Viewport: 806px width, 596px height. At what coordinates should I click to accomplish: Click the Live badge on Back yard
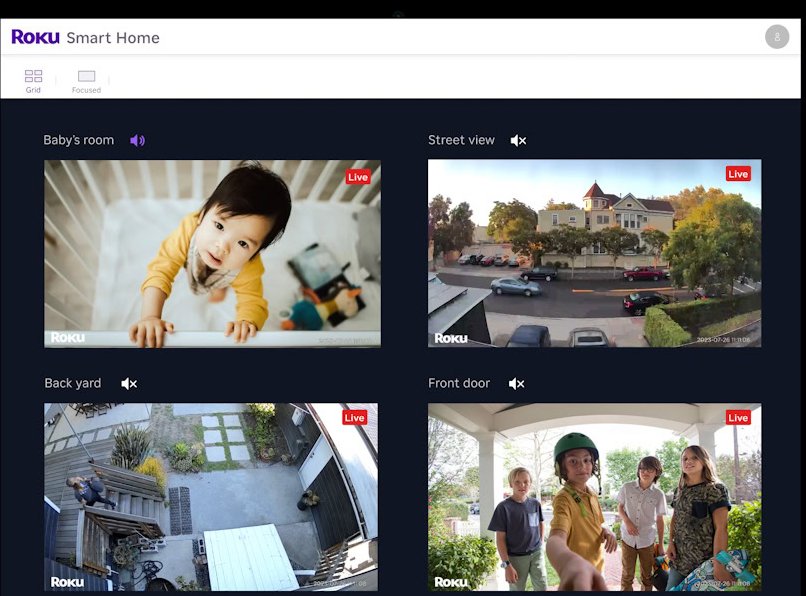pyautogui.click(x=355, y=418)
